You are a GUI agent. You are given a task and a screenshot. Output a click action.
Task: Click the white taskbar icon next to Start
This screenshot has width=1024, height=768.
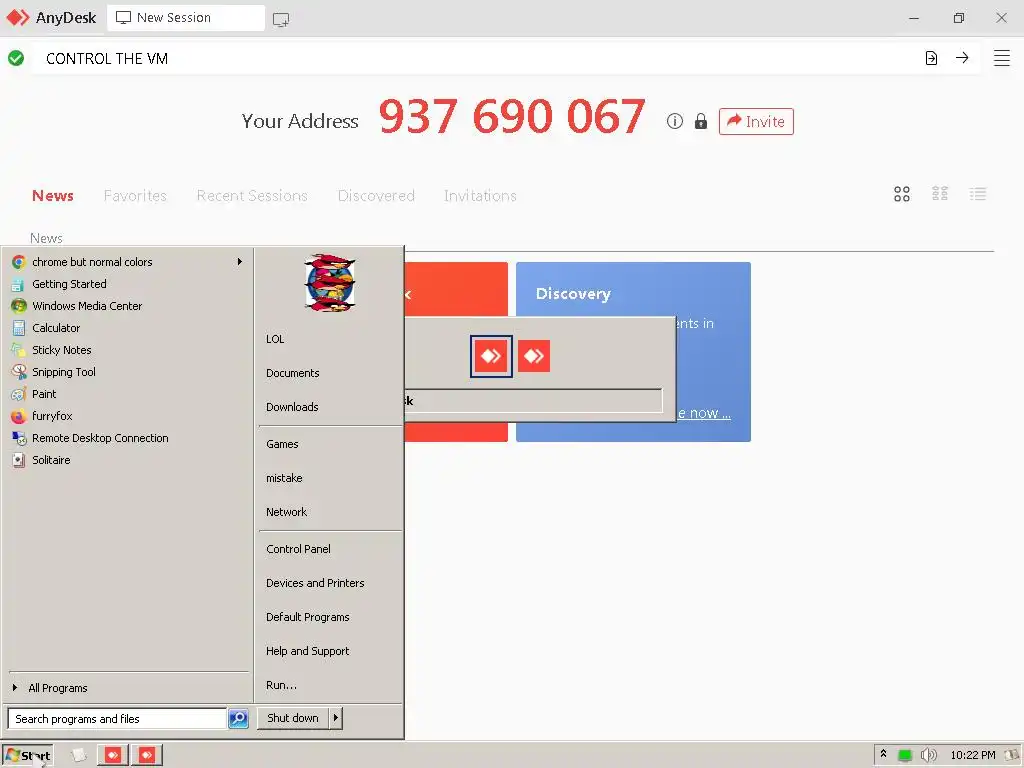(x=78, y=756)
